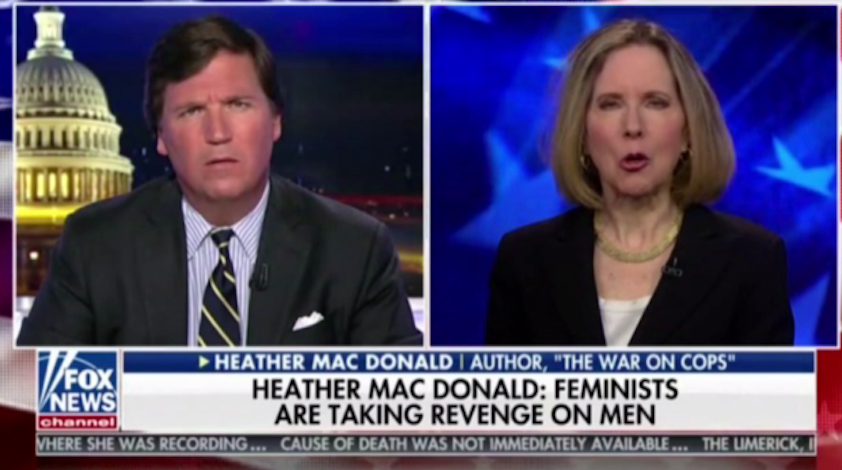The width and height of the screenshot is (842, 470).
Task: Click the lapel microphone on striped tie
Action: pos(259,276)
